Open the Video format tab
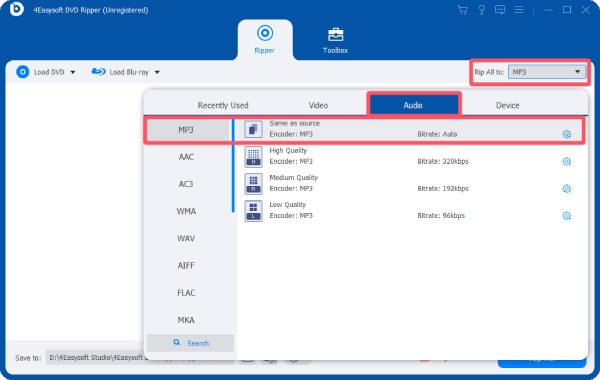The height and width of the screenshot is (380, 600). coord(318,105)
